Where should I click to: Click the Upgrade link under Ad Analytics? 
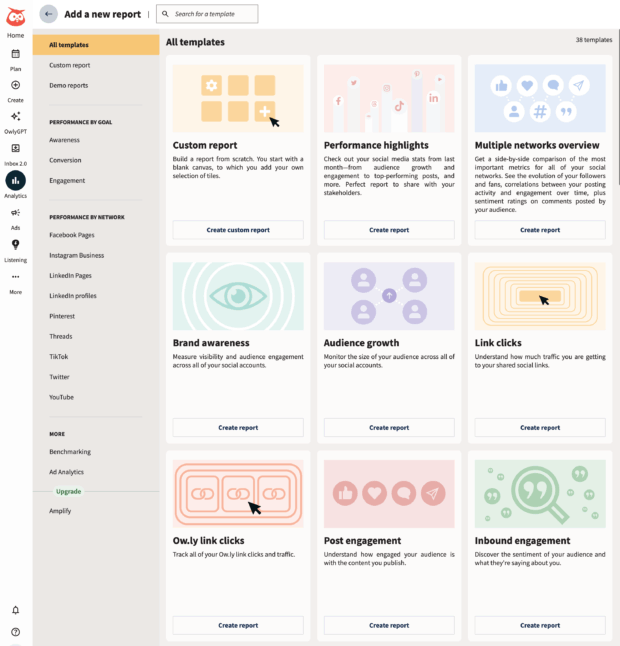tap(69, 491)
